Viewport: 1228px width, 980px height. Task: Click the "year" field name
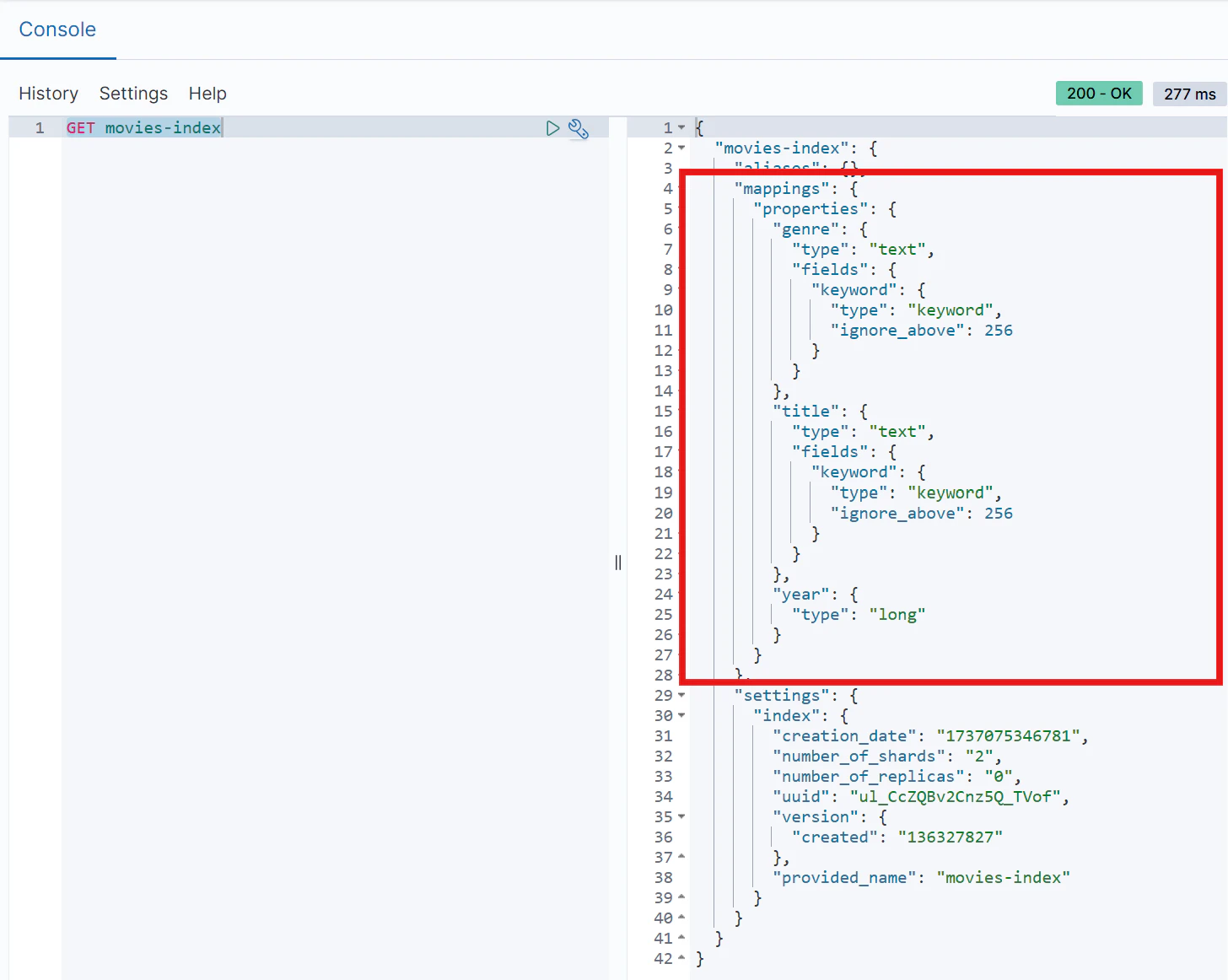coord(800,595)
